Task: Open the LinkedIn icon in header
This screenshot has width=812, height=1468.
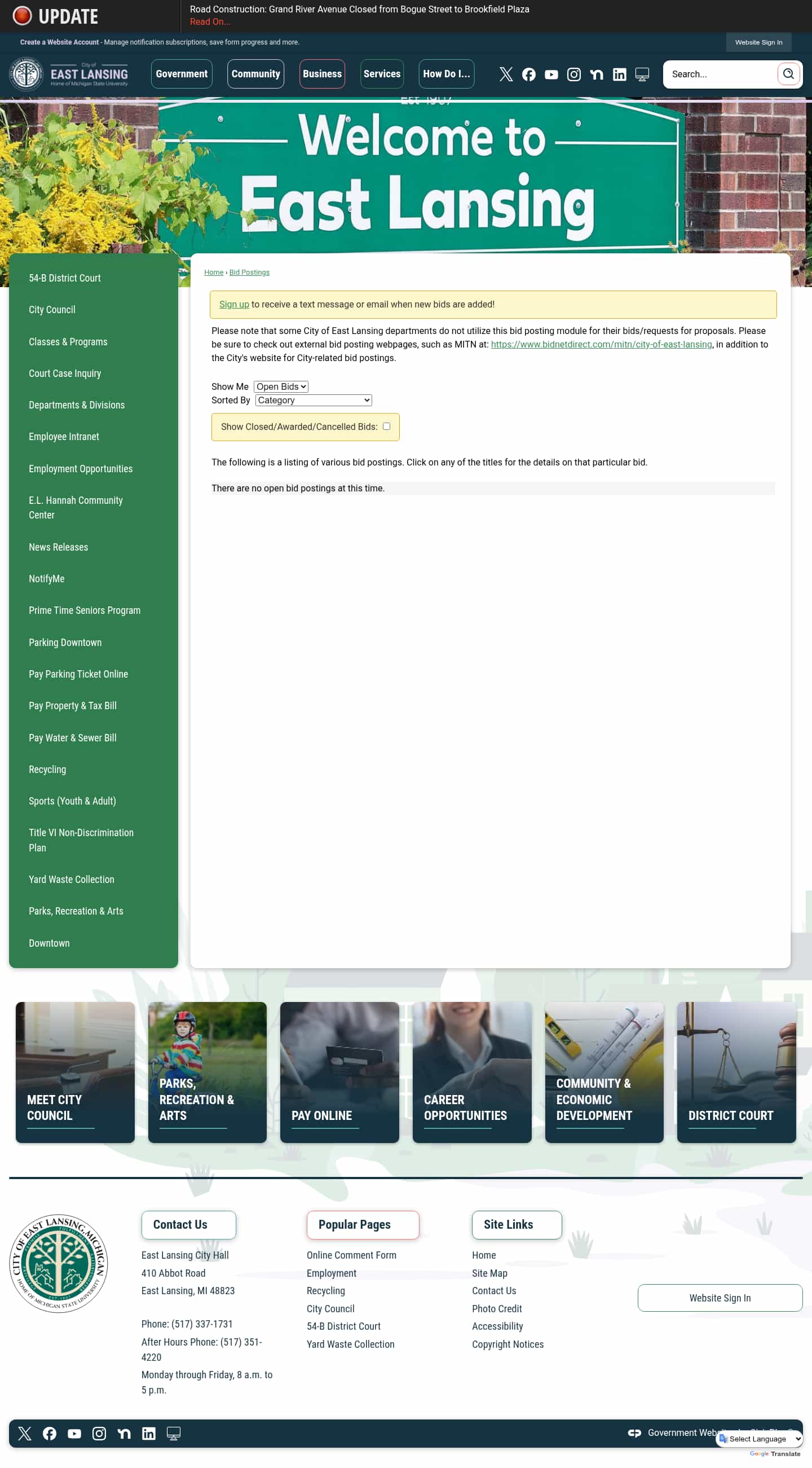Action: pyautogui.click(x=620, y=74)
